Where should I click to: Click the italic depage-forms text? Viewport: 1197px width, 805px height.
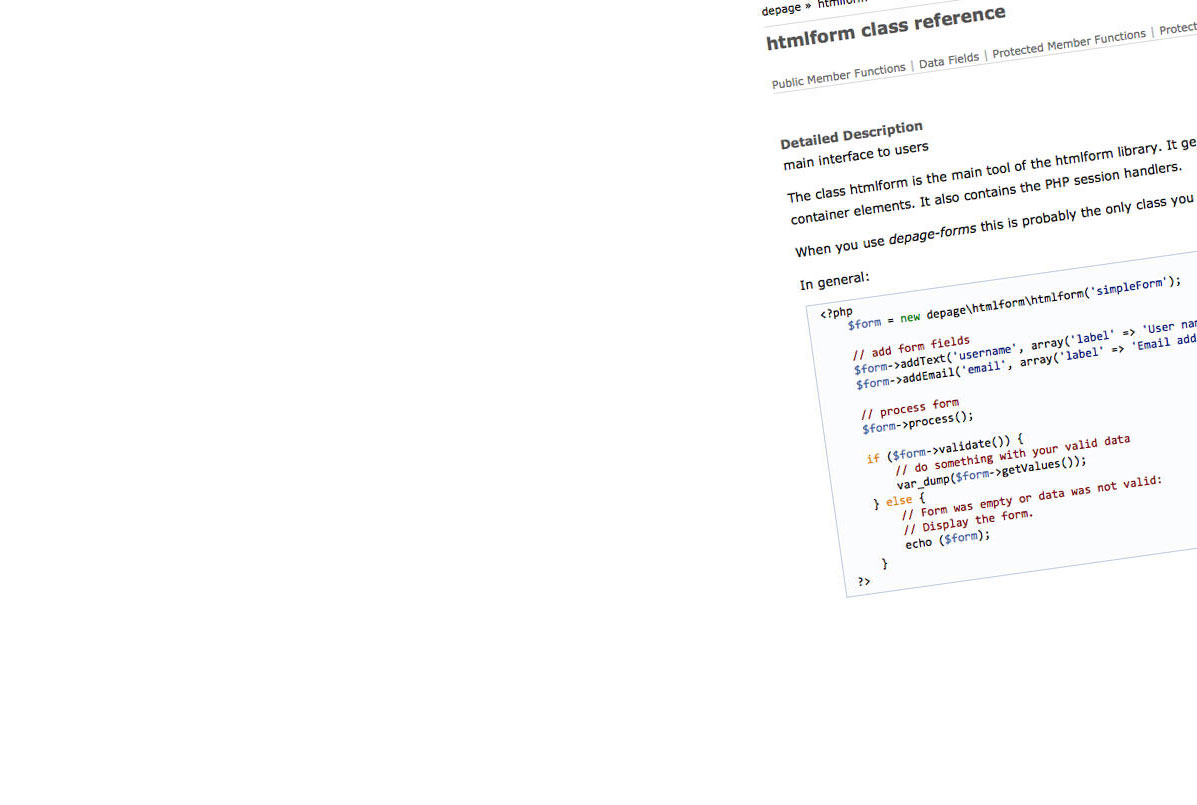point(932,235)
